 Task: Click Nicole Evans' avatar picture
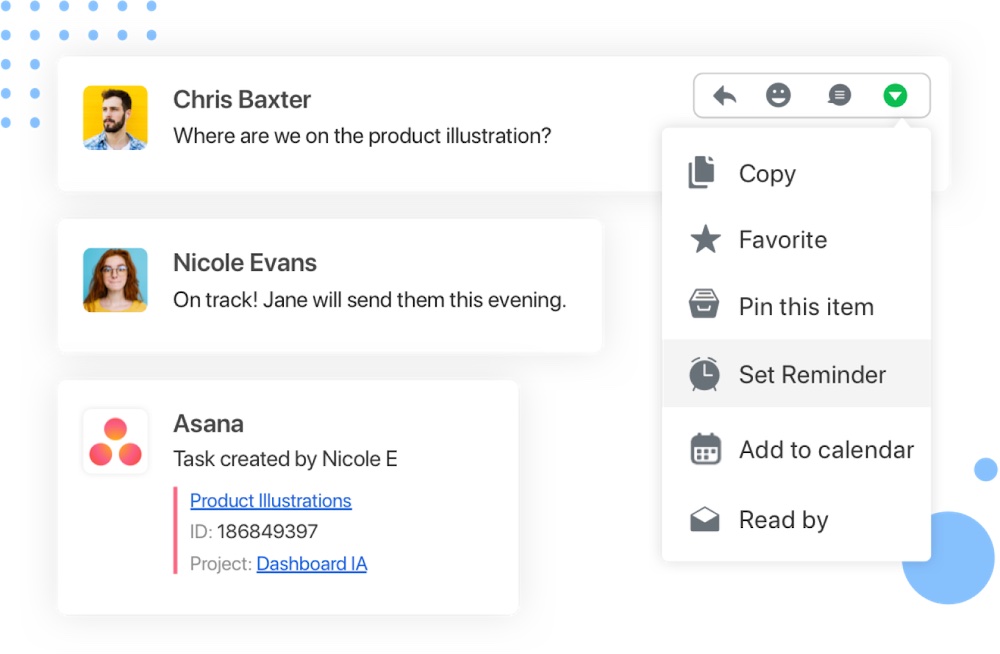[115, 280]
